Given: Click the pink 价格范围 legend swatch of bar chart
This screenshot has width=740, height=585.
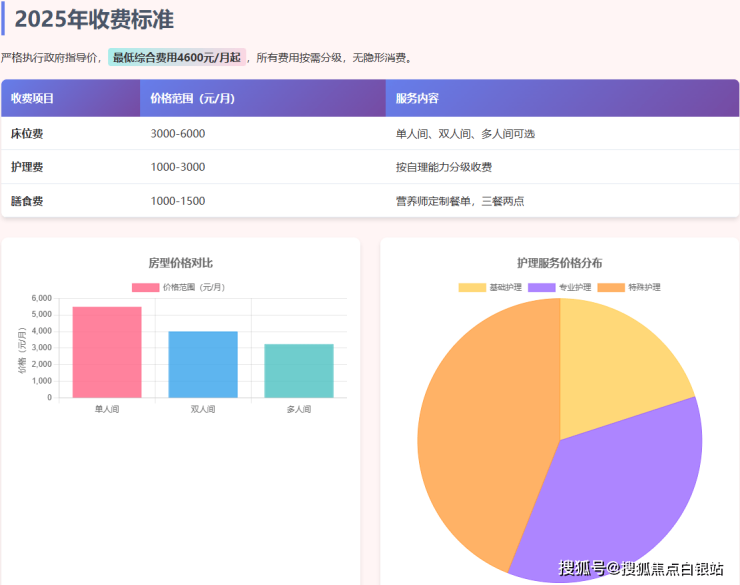Looking at the screenshot, I should click(x=145, y=287).
